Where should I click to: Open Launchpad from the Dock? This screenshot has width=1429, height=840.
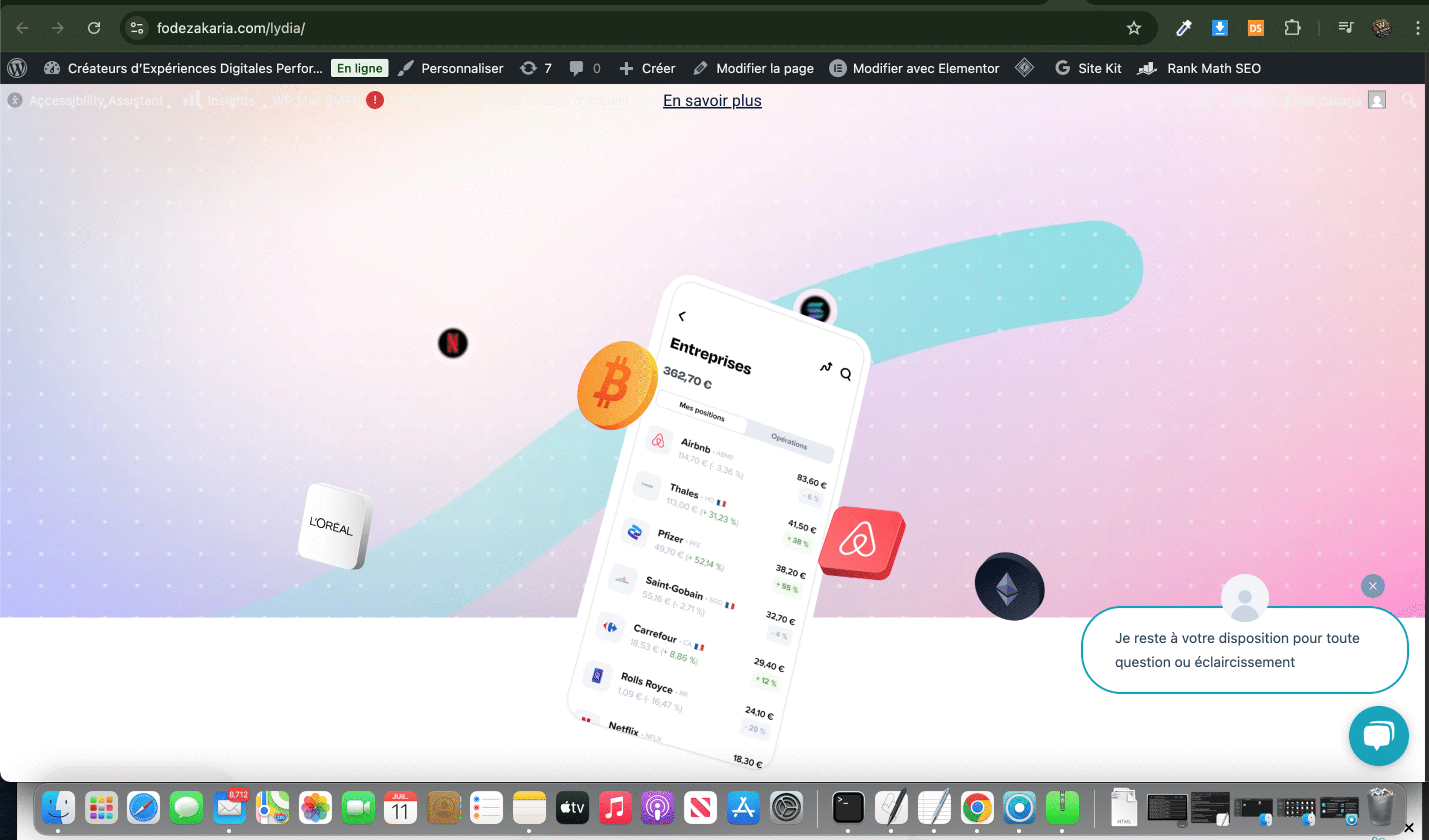[x=101, y=807]
